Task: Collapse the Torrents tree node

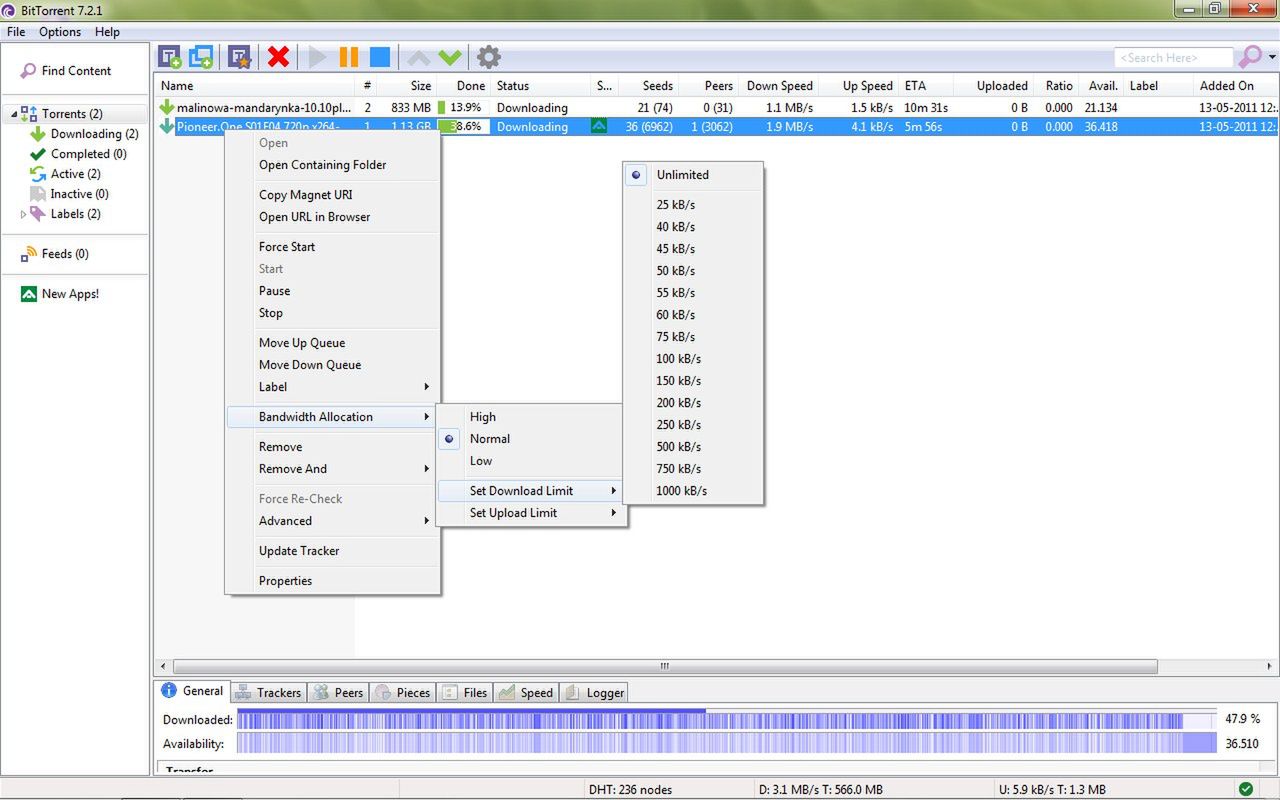Action: [x=14, y=114]
